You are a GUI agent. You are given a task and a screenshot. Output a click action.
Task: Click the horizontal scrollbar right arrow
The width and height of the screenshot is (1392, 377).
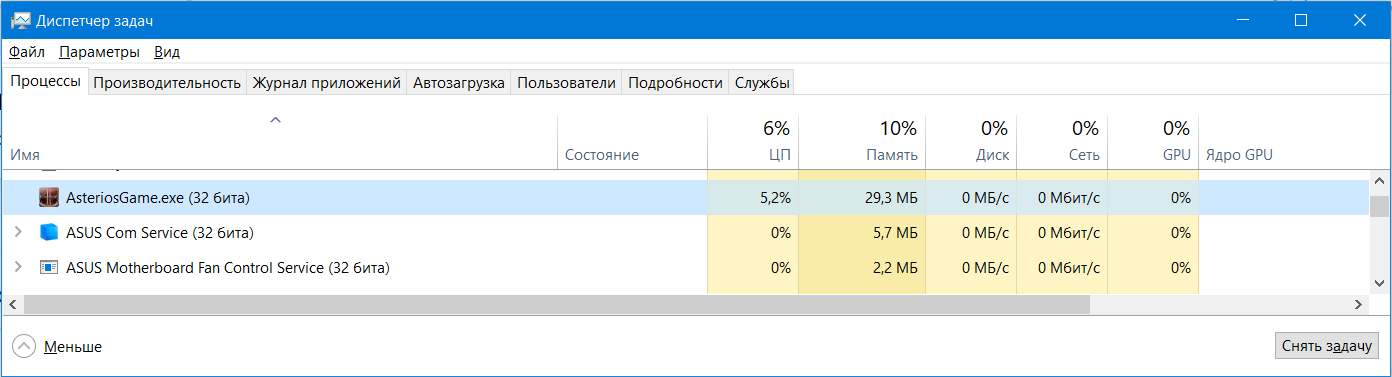click(x=1360, y=303)
